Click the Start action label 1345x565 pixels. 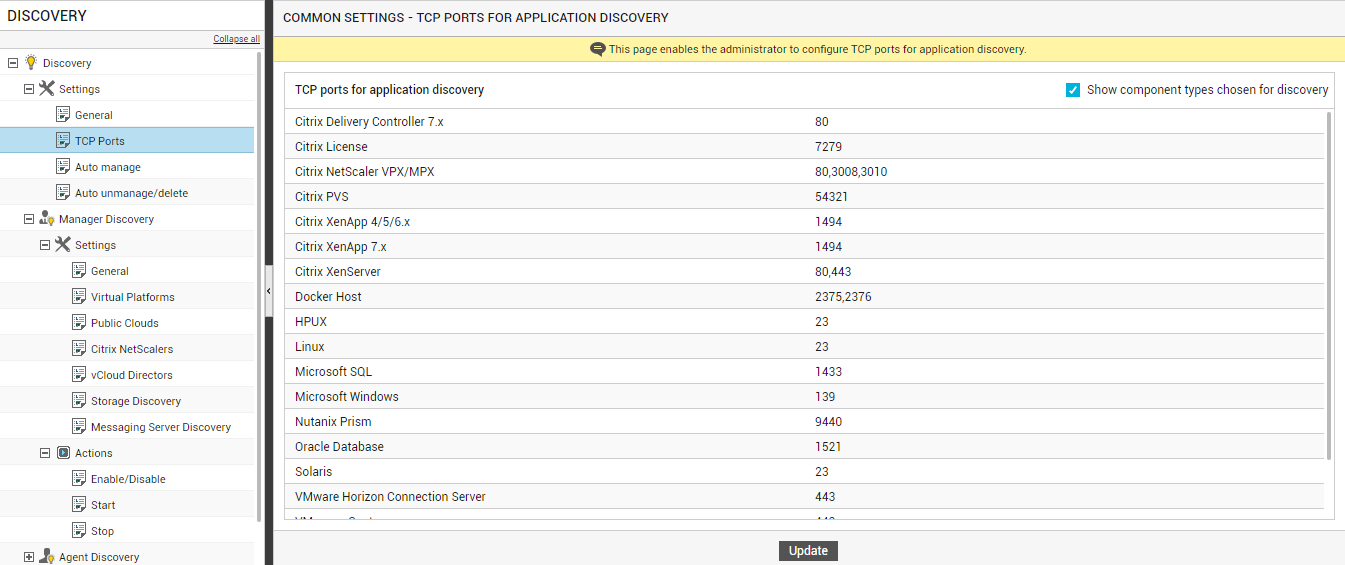click(103, 505)
